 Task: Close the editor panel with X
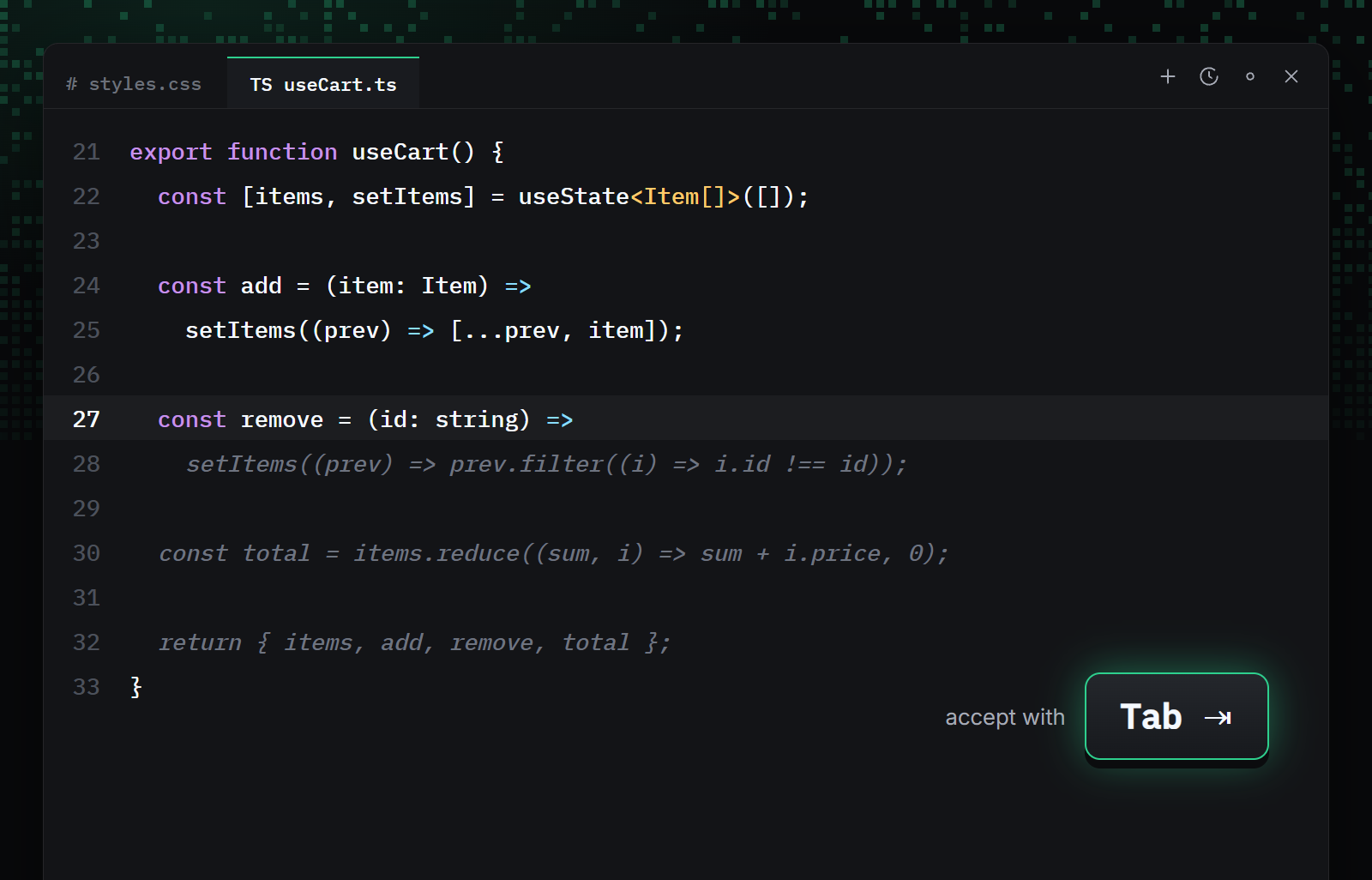click(1291, 76)
